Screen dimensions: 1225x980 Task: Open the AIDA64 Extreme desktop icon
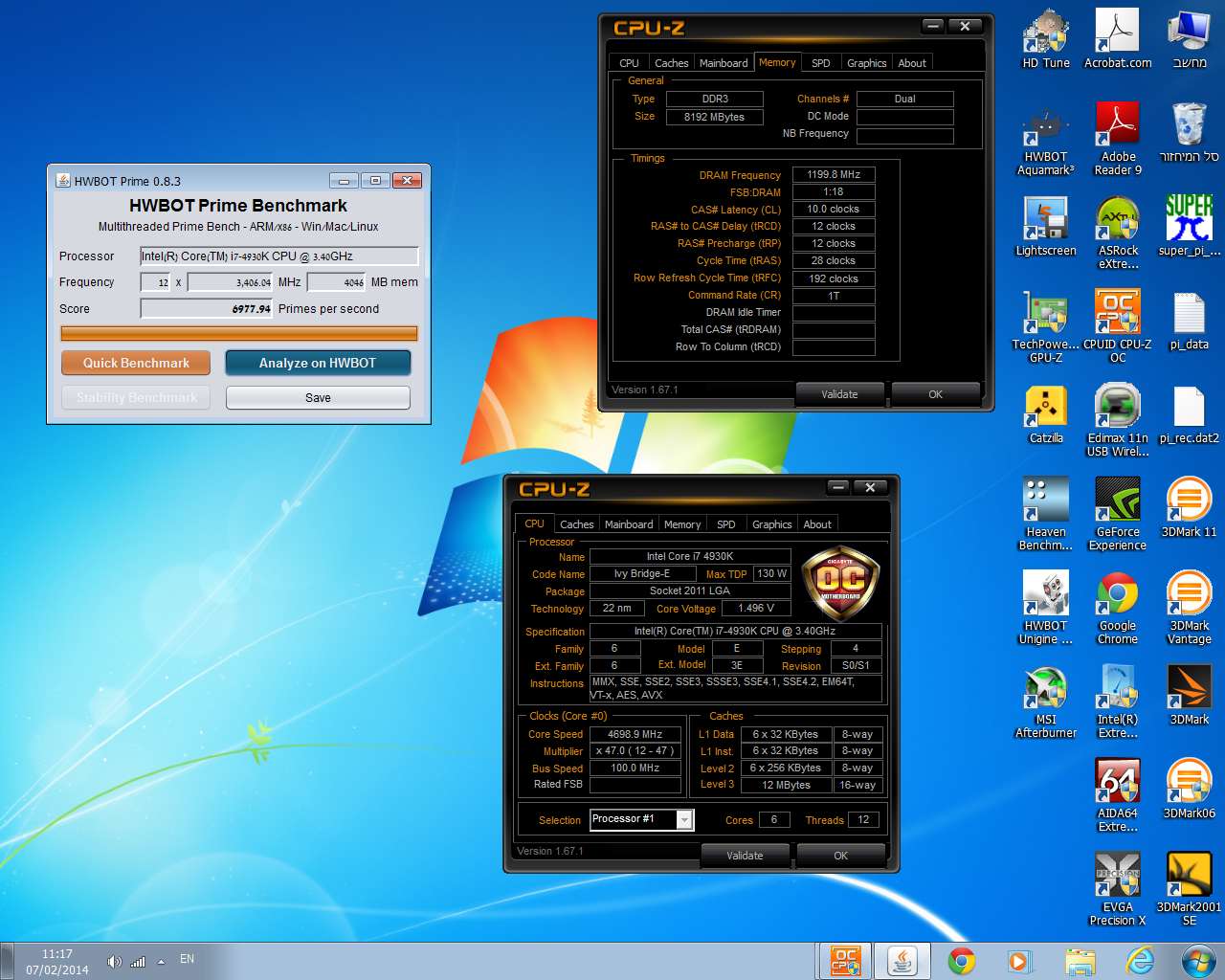[1118, 795]
